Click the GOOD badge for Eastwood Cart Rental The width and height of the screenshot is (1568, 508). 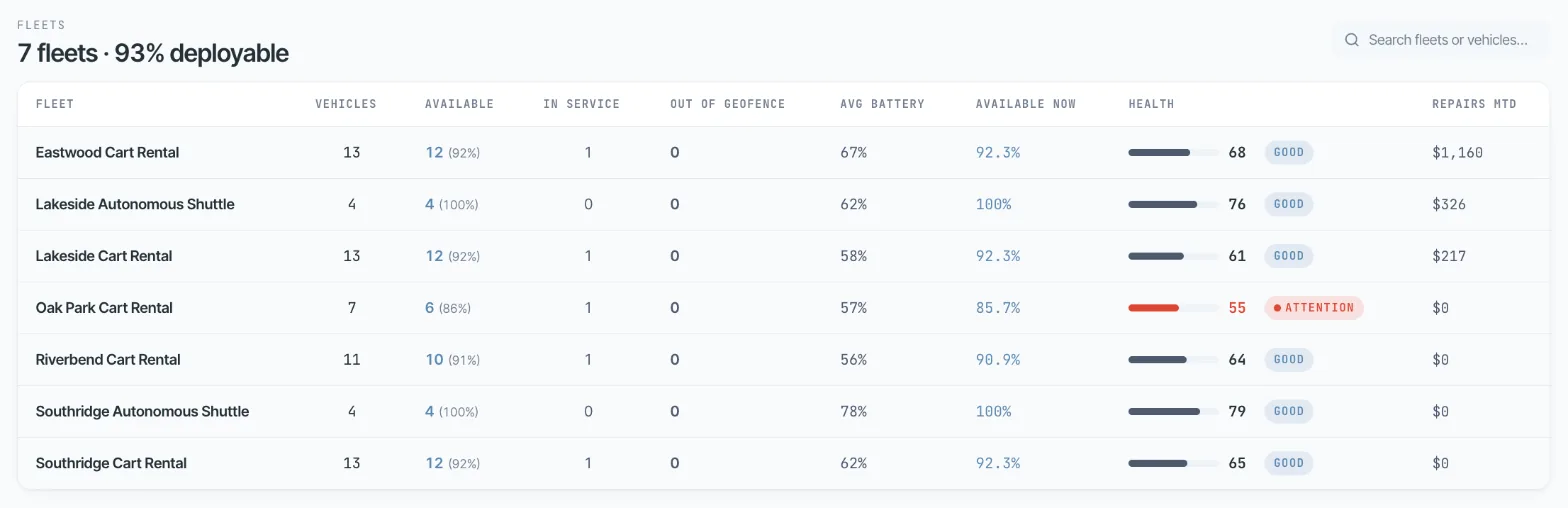(1289, 153)
